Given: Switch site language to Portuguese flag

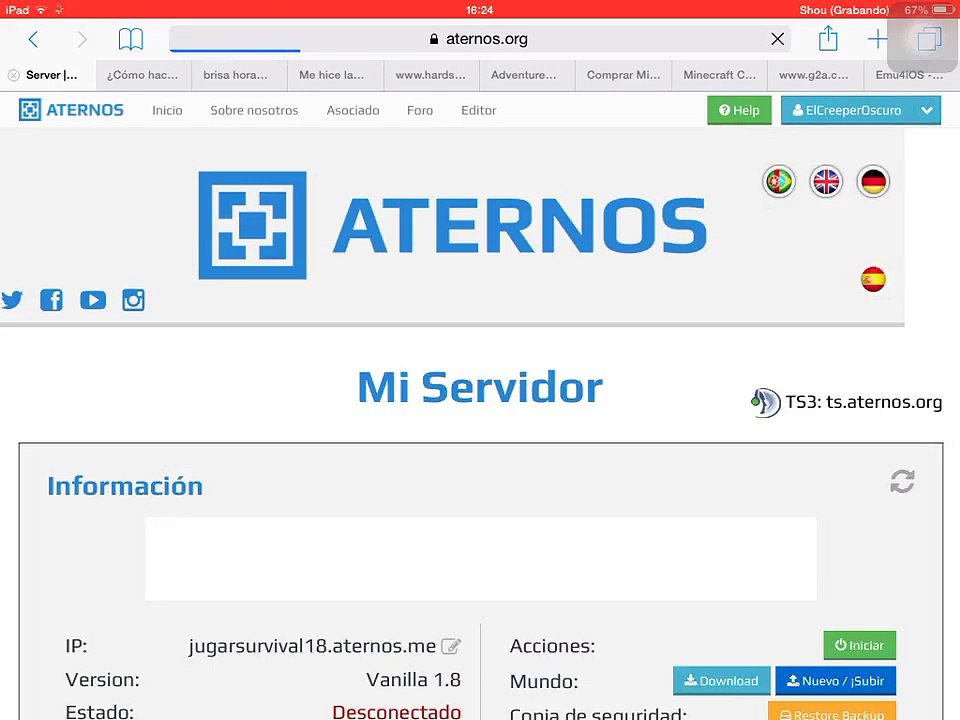Looking at the screenshot, I should coord(779,181).
